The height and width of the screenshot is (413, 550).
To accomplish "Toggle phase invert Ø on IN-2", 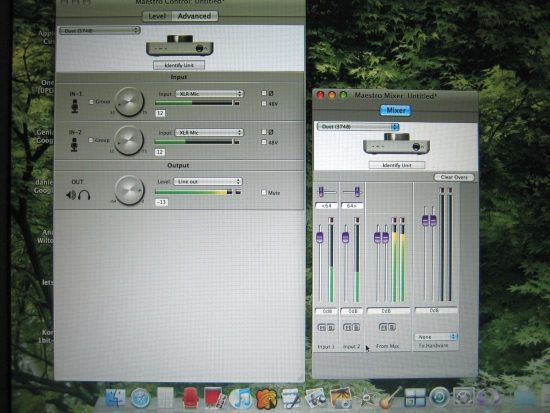I will point(264,132).
